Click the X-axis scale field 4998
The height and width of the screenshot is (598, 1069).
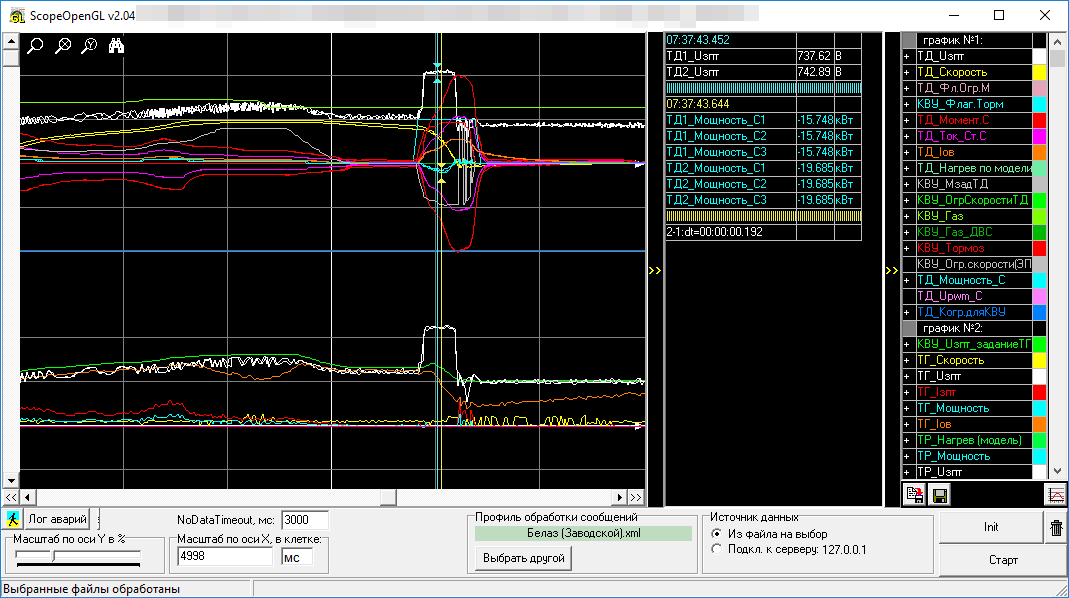click(x=224, y=556)
